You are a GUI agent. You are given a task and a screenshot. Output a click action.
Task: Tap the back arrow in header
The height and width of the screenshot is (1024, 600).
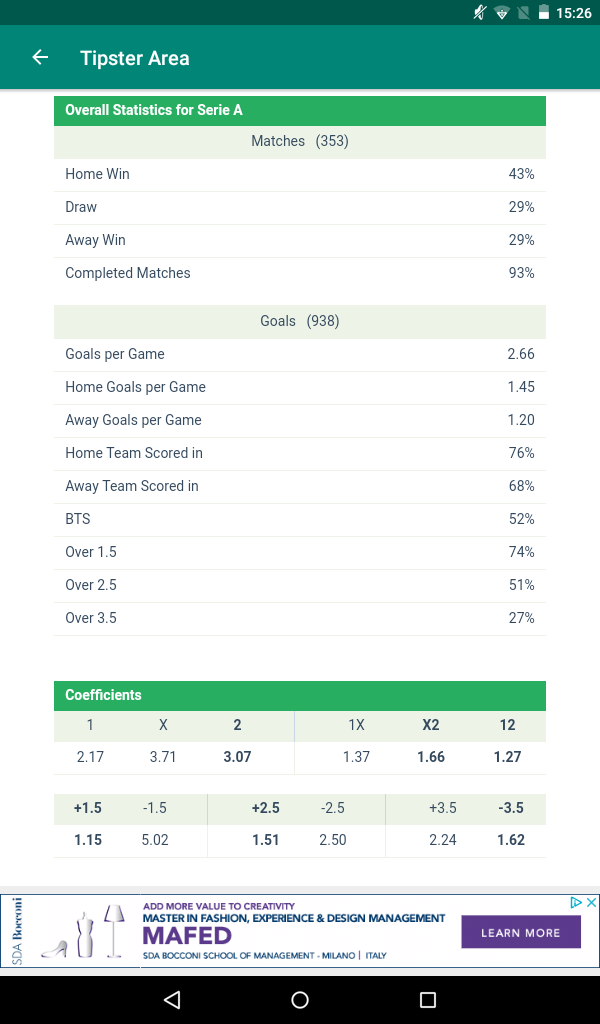point(40,57)
